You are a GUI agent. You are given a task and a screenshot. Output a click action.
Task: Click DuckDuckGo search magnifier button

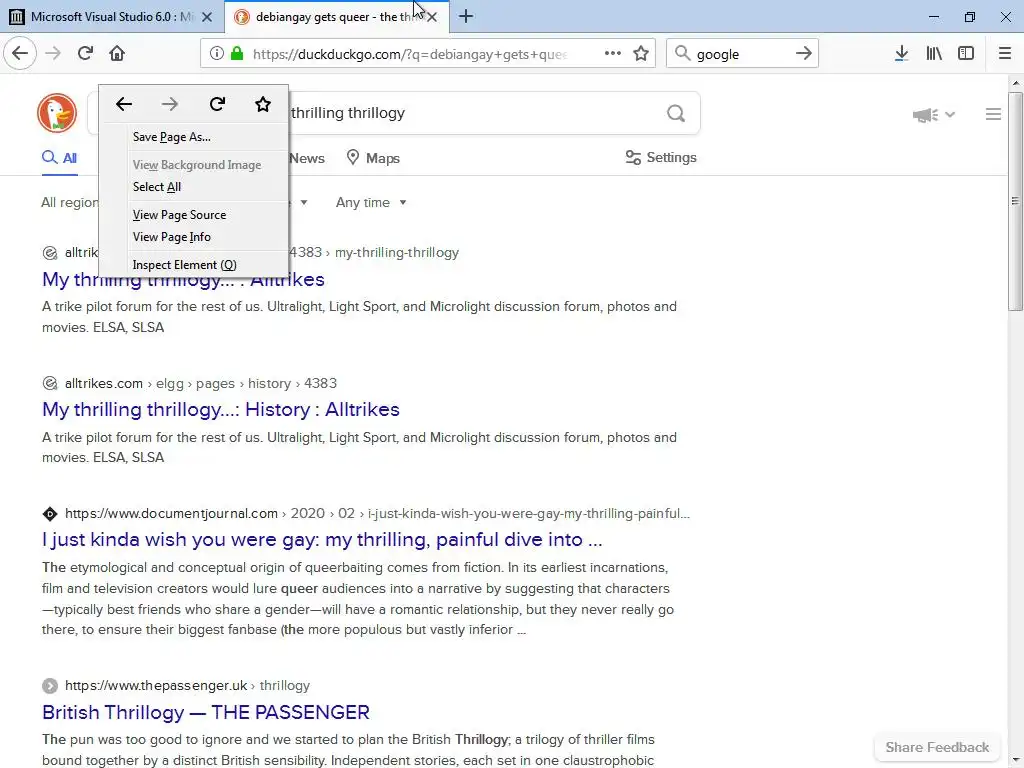coord(676,114)
